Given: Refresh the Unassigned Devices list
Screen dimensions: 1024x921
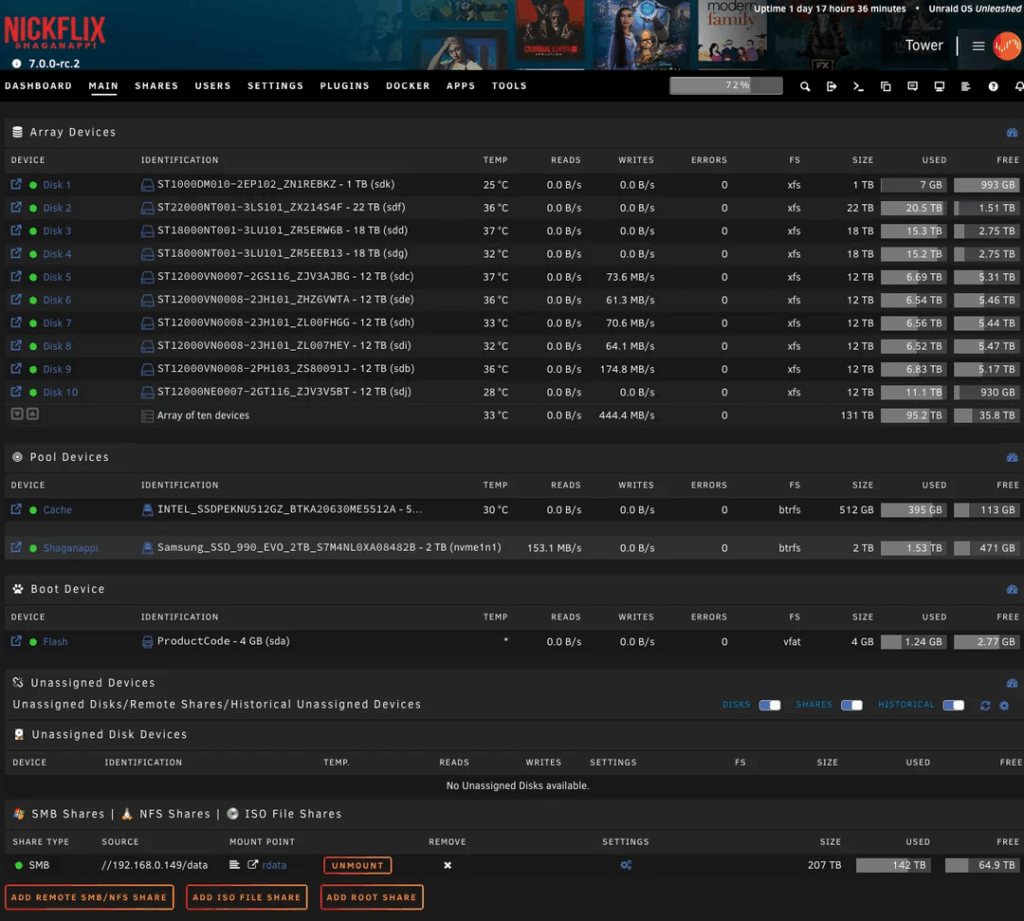Looking at the screenshot, I should [x=985, y=705].
